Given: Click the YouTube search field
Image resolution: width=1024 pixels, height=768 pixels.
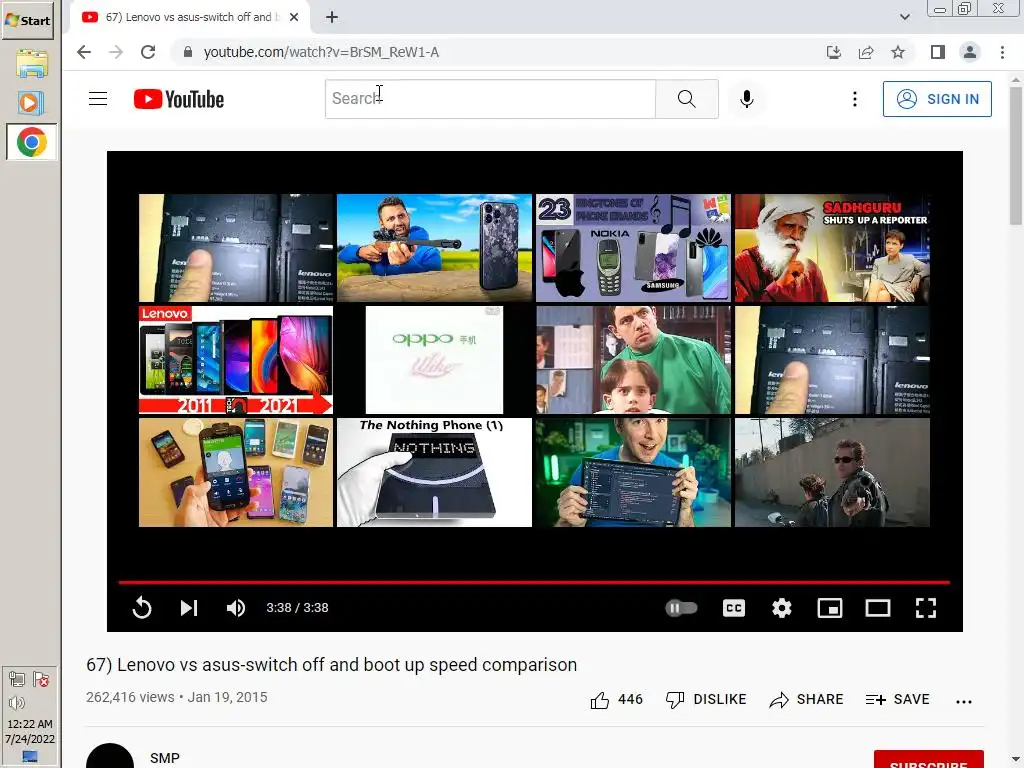Looking at the screenshot, I should [x=490, y=99].
